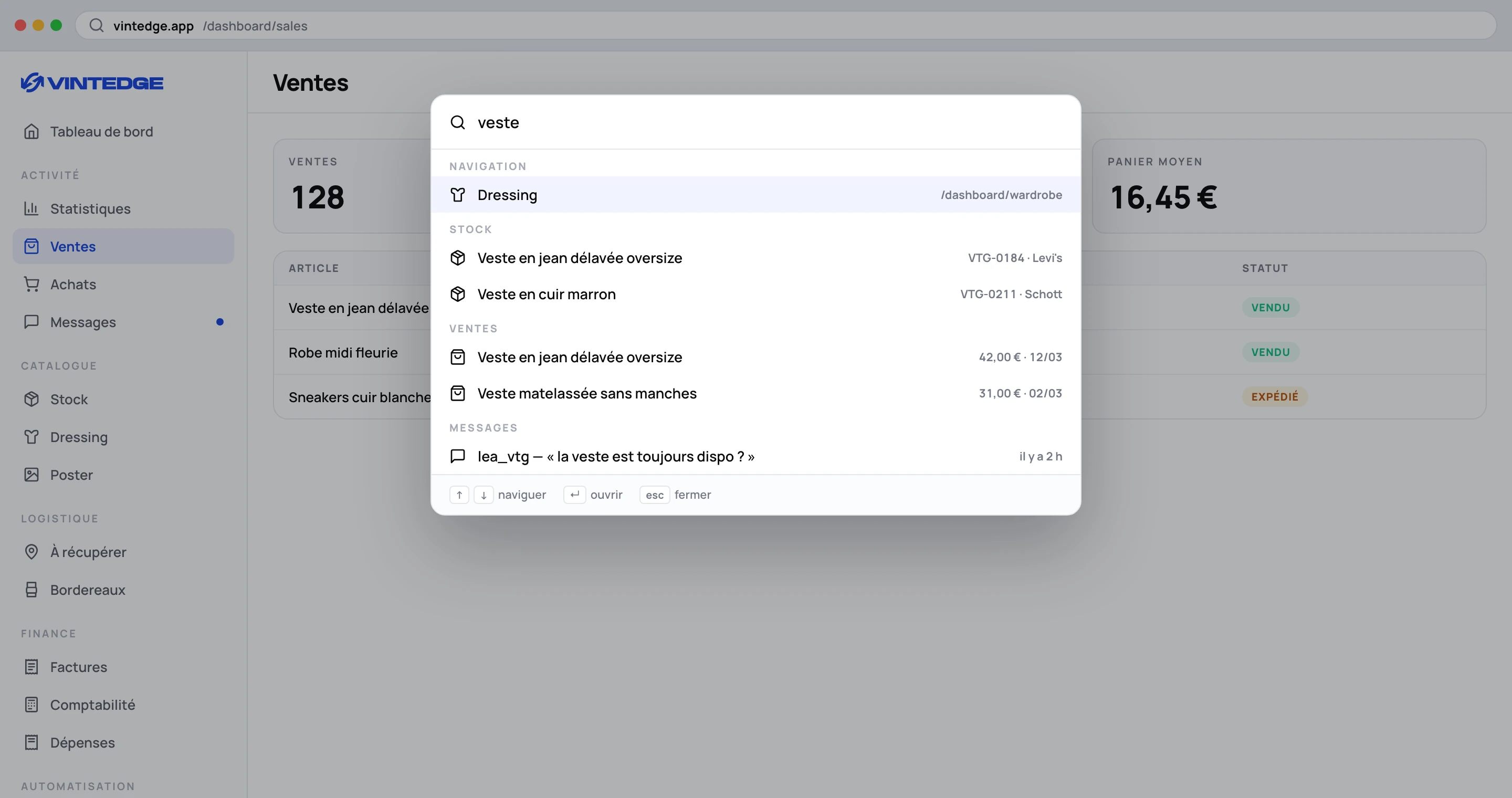The width and height of the screenshot is (1512, 798).
Task: Click the down arrow key hint
Action: point(484,495)
